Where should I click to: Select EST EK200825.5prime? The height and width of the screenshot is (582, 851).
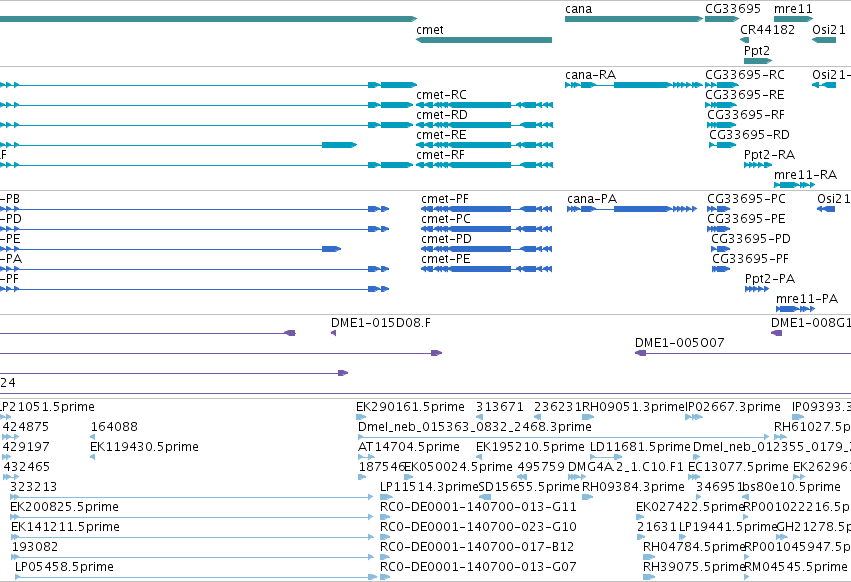(192, 517)
